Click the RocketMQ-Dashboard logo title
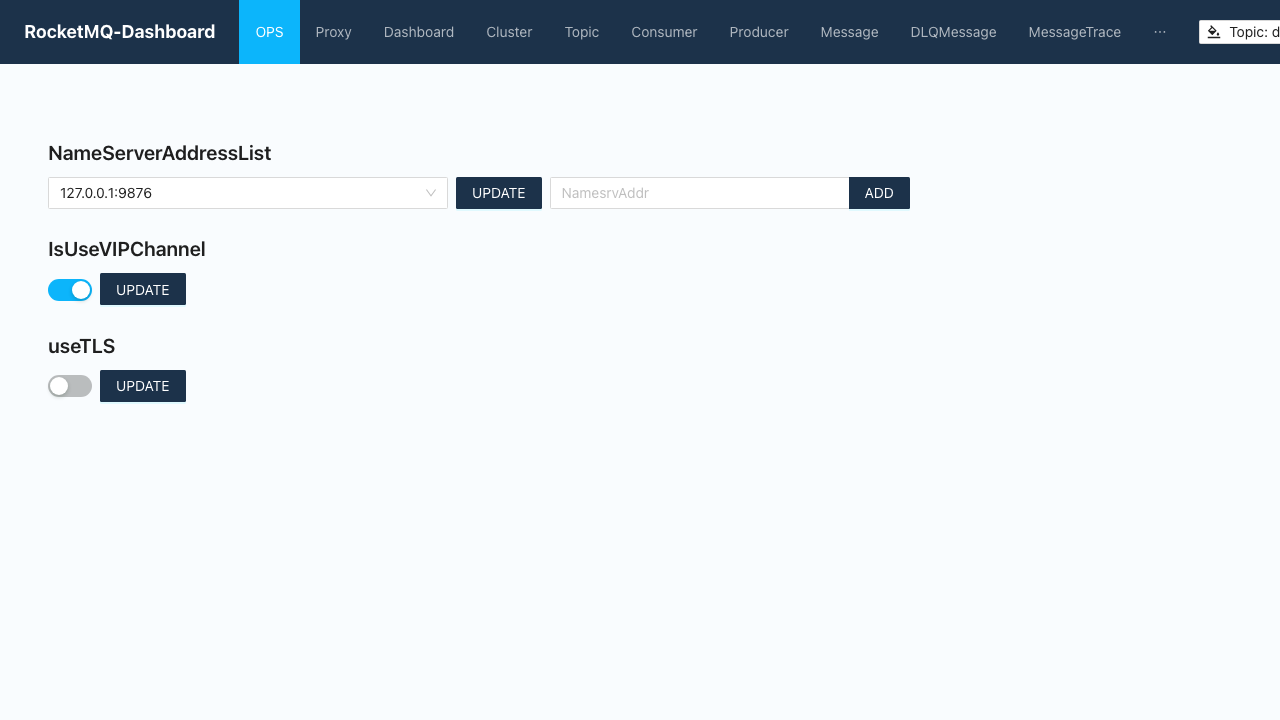Image resolution: width=1280 pixels, height=720 pixels. [119, 32]
